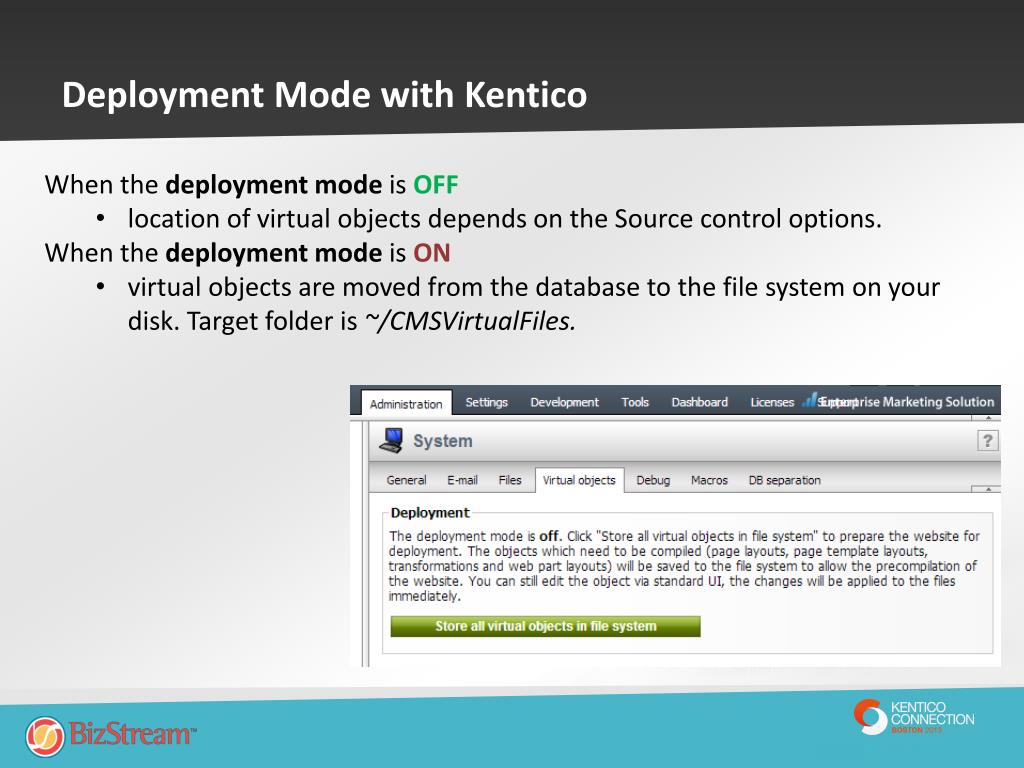Switch to the Files system tab
The height and width of the screenshot is (768, 1024).
click(510, 480)
